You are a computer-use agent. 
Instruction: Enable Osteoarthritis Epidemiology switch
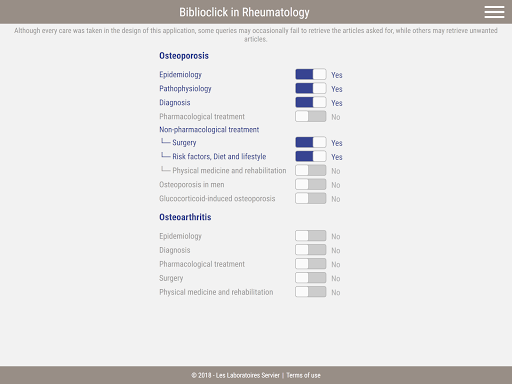coord(311,236)
